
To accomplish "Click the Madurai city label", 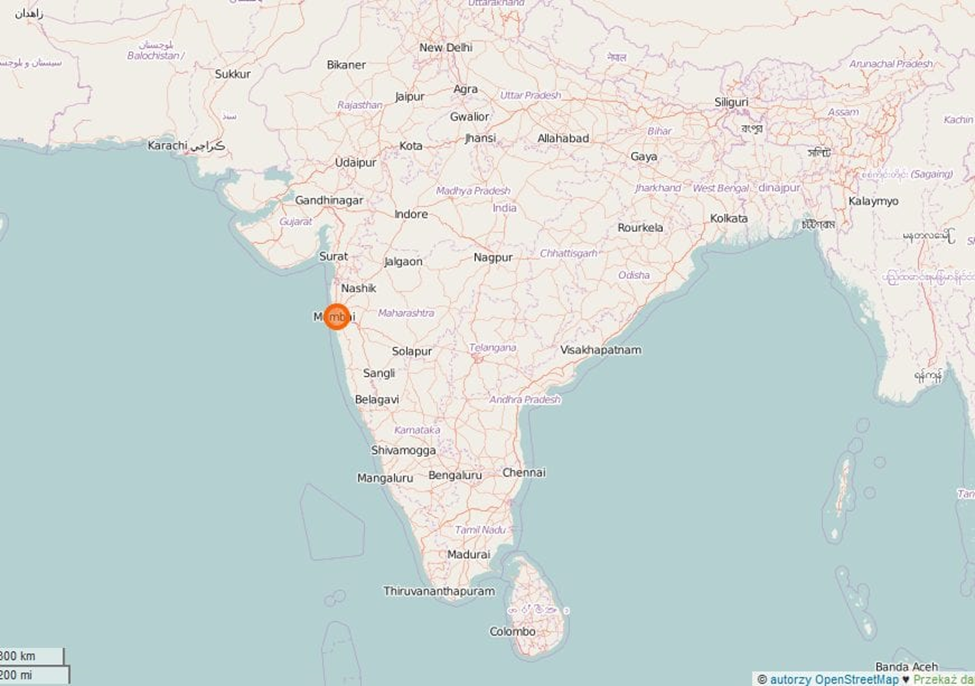I will (x=469, y=554).
